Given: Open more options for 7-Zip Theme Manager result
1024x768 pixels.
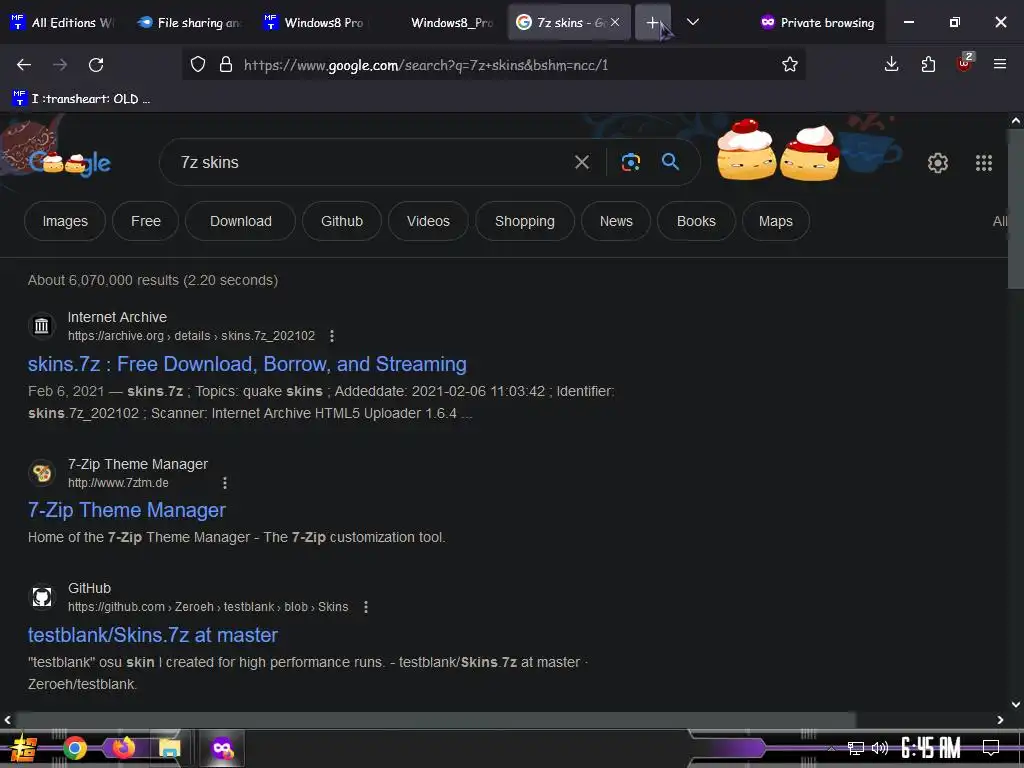Looking at the screenshot, I should coord(225,483).
